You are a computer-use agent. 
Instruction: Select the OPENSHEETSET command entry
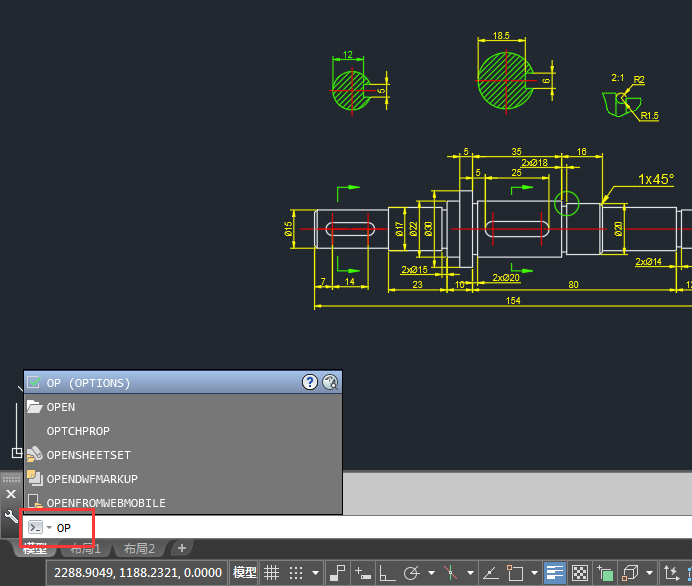[x=88, y=455]
